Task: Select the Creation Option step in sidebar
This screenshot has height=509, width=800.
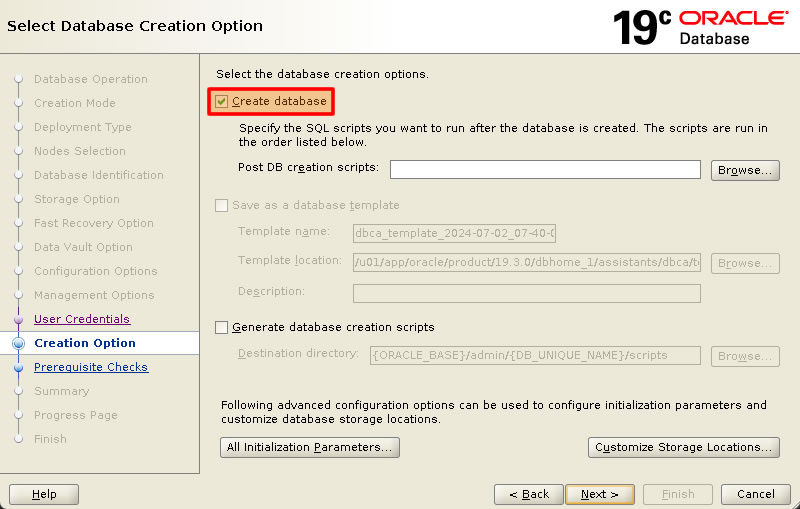Action: point(85,343)
